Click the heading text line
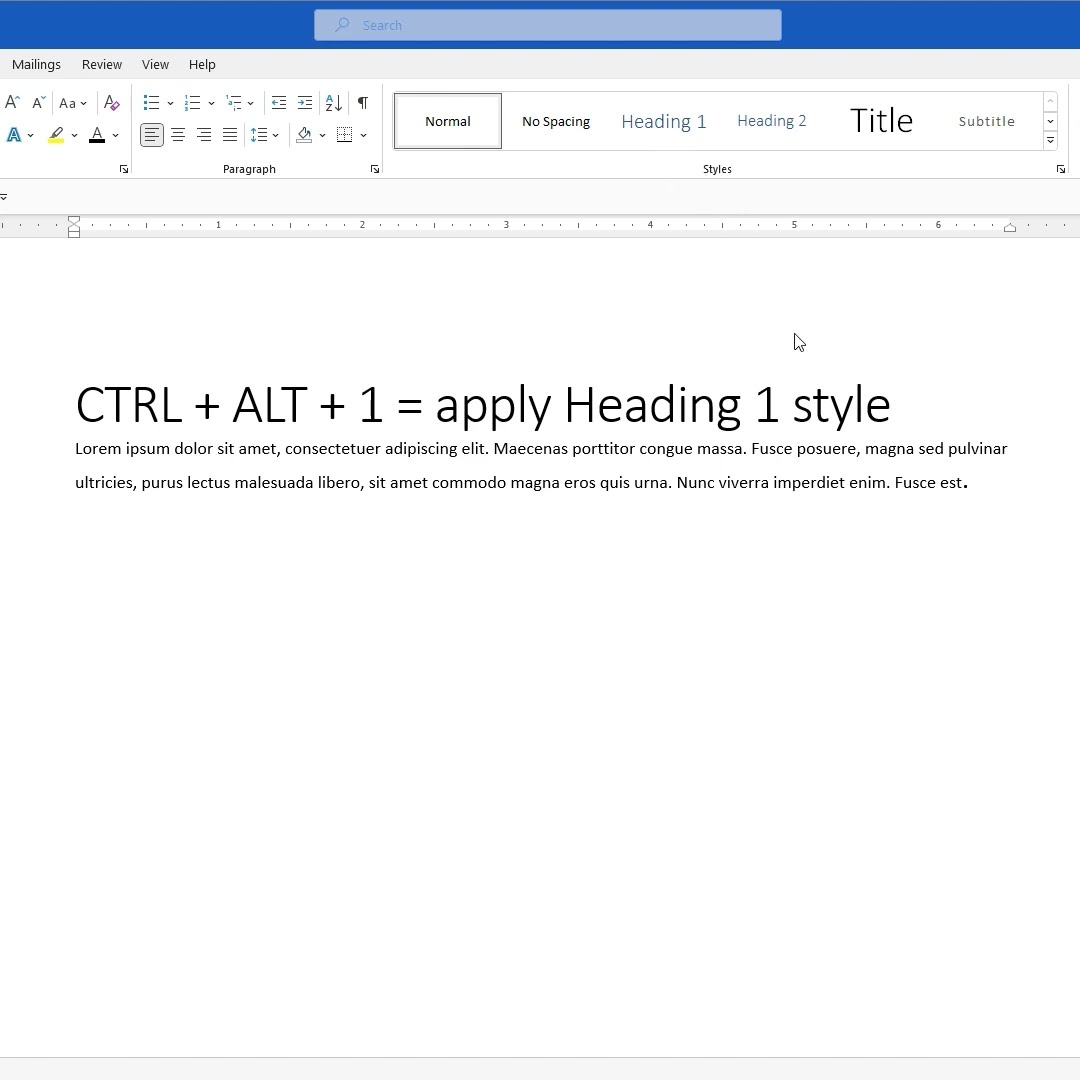Image resolution: width=1080 pixels, height=1080 pixels. click(483, 405)
